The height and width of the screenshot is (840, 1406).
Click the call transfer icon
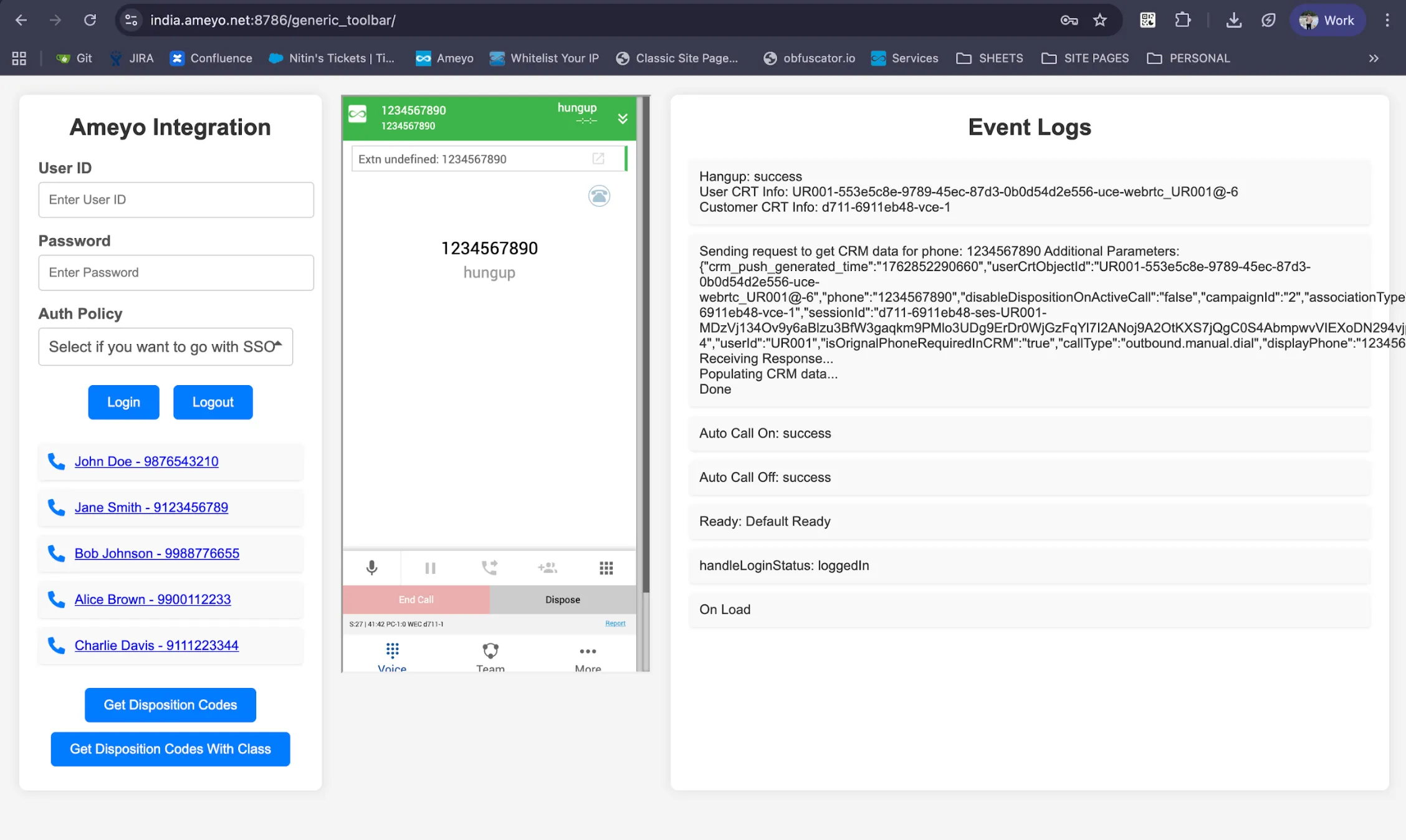pos(489,568)
